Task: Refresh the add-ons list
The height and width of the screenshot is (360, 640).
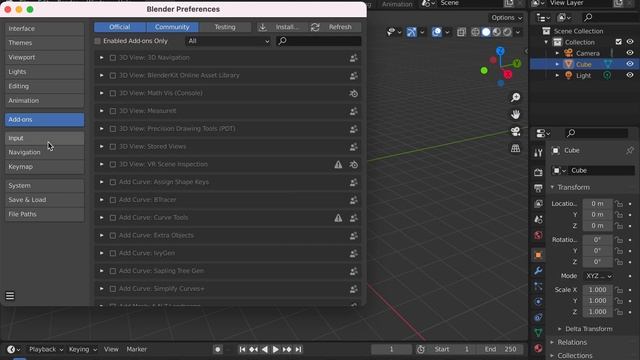Action: [x=335, y=27]
